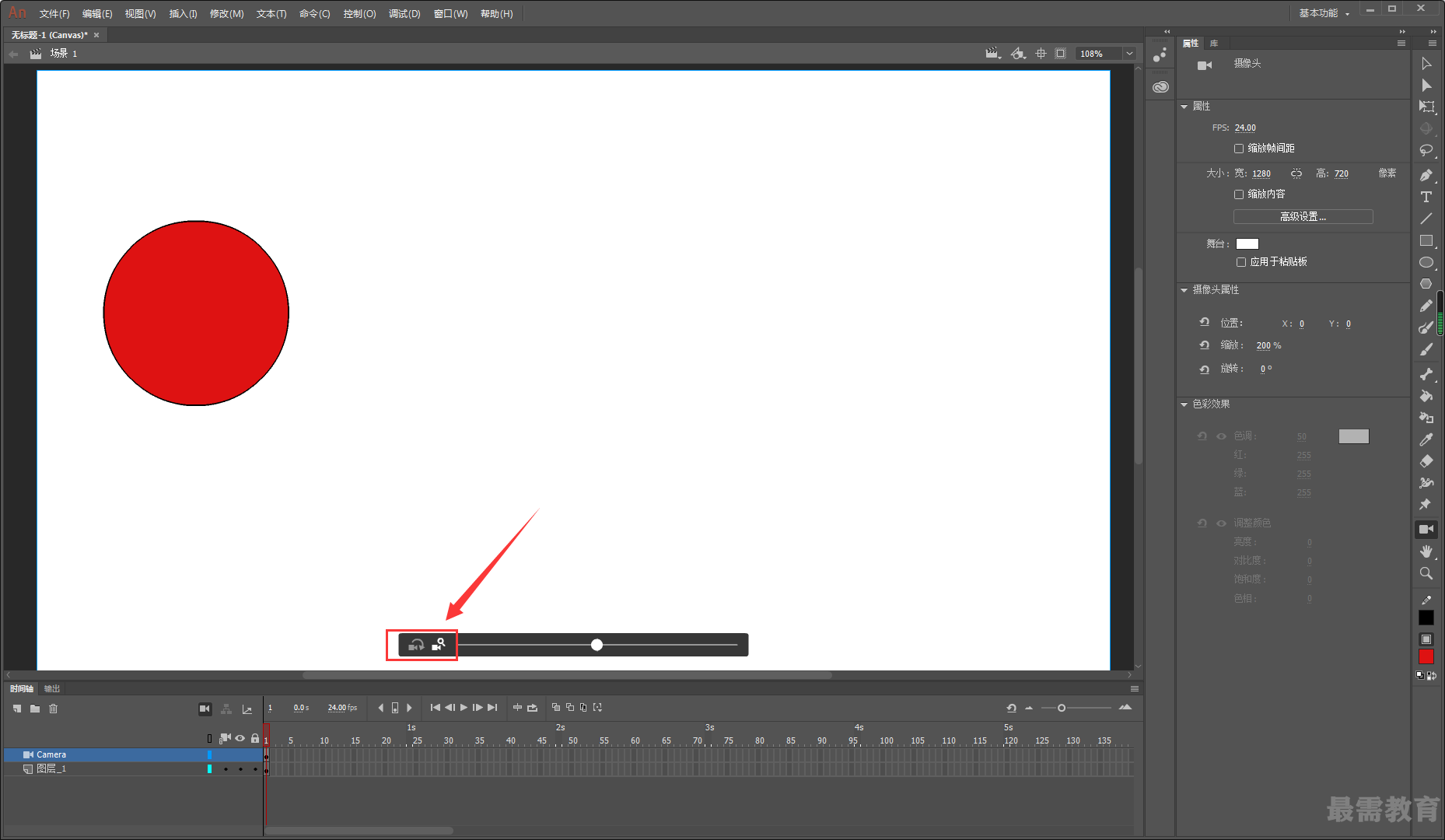Click the FPS value 24.00 field
Screen dimensions: 1445x840
[x=1245, y=128]
